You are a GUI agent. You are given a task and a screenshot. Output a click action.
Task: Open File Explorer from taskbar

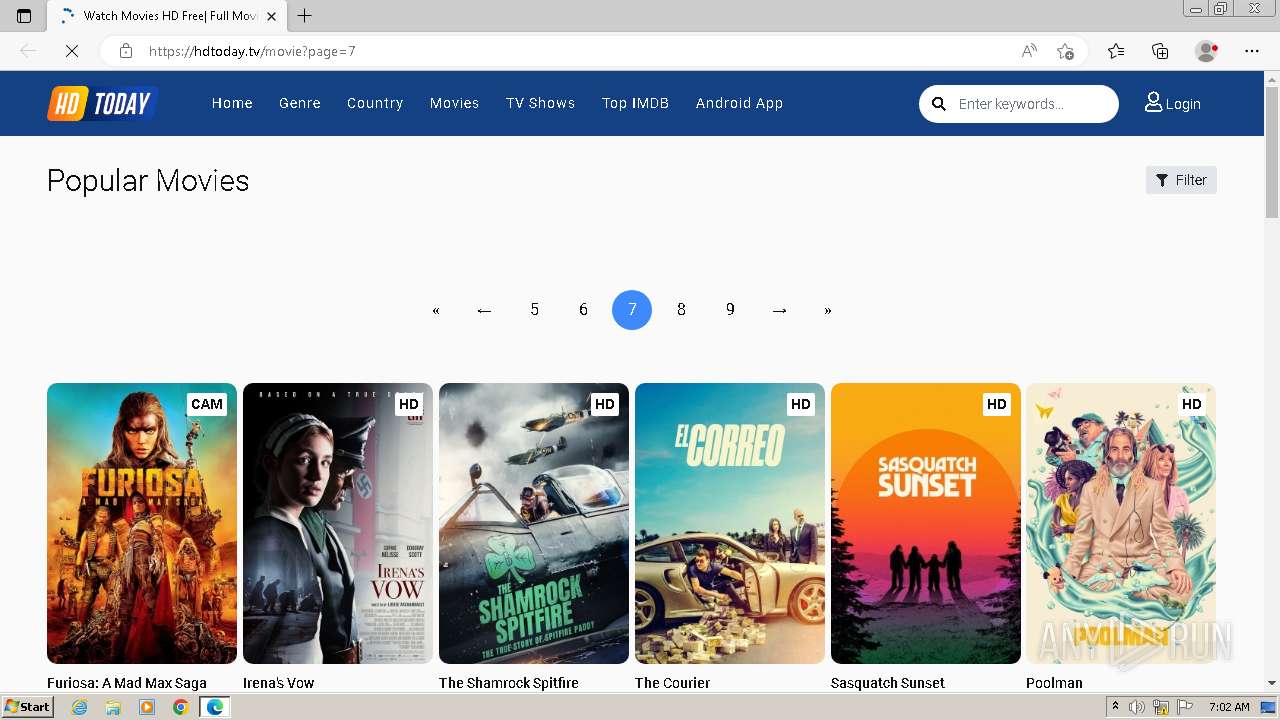[x=113, y=707]
